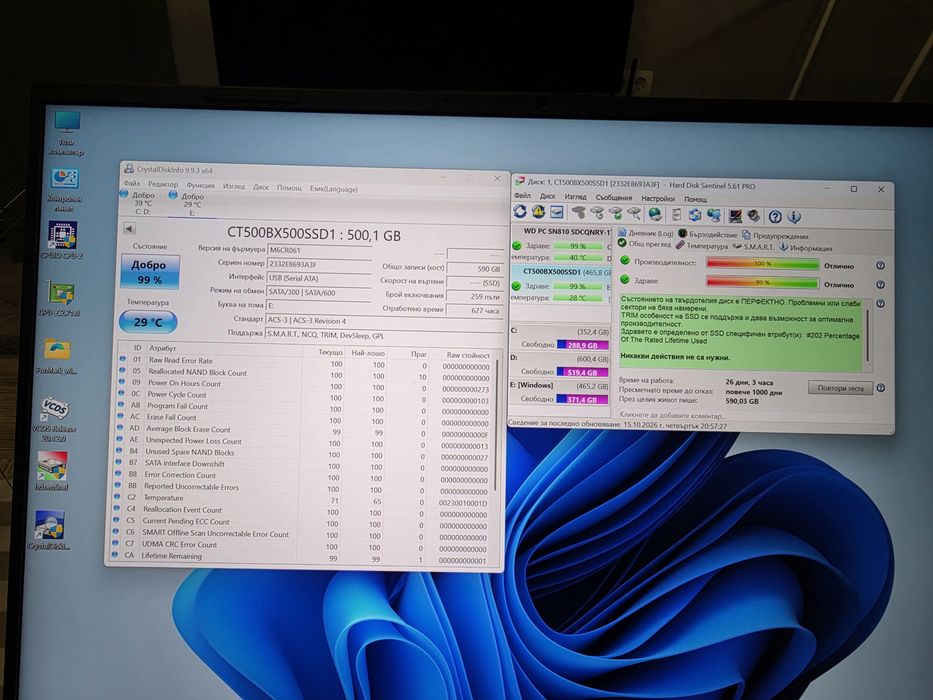Open Език(Language) menu in CrystalDiskInfo
The width and height of the screenshot is (933, 700).
334,189
